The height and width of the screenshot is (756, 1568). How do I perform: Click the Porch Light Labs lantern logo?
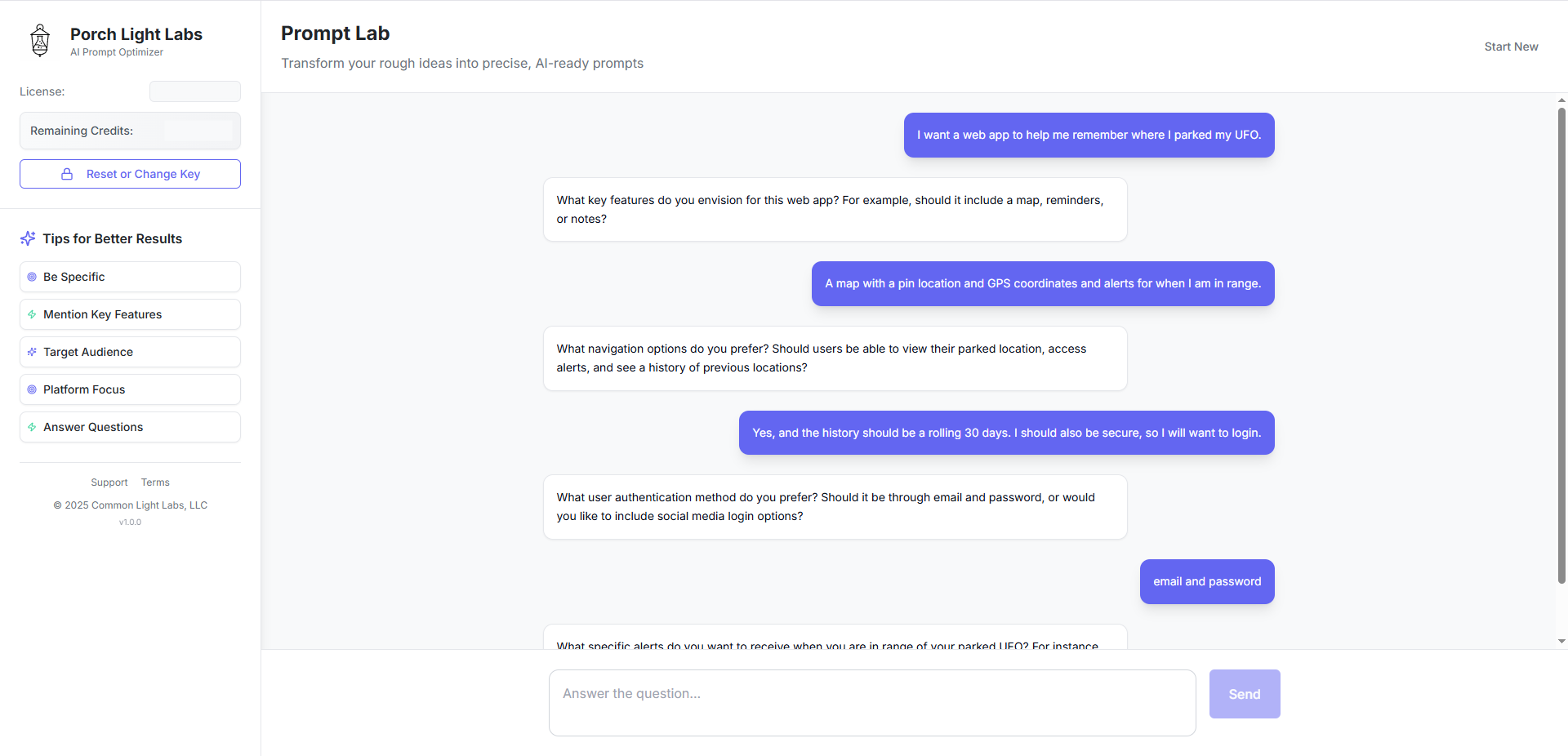[x=40, y=40]
